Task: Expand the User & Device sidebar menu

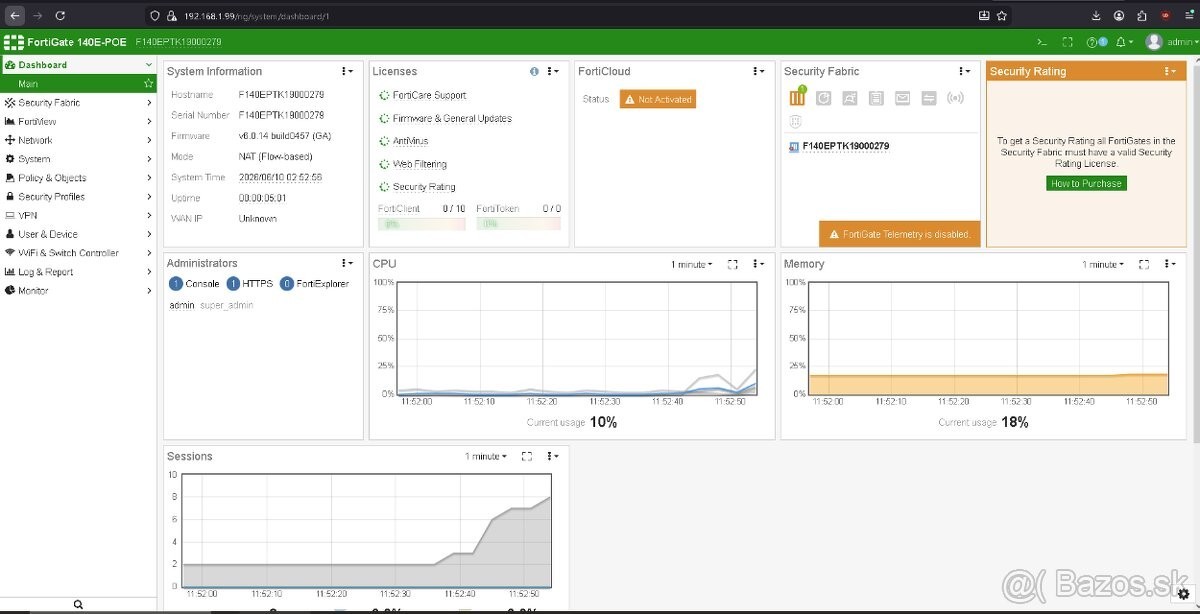Action: [78, 234]
